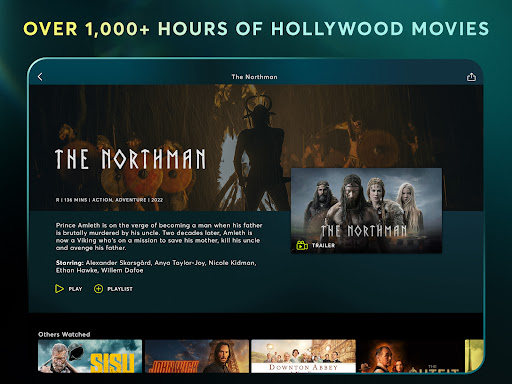Open the fourth Others Watched movie poster
The width and height of the screenshot is (512, 384).
coord(410,356)
